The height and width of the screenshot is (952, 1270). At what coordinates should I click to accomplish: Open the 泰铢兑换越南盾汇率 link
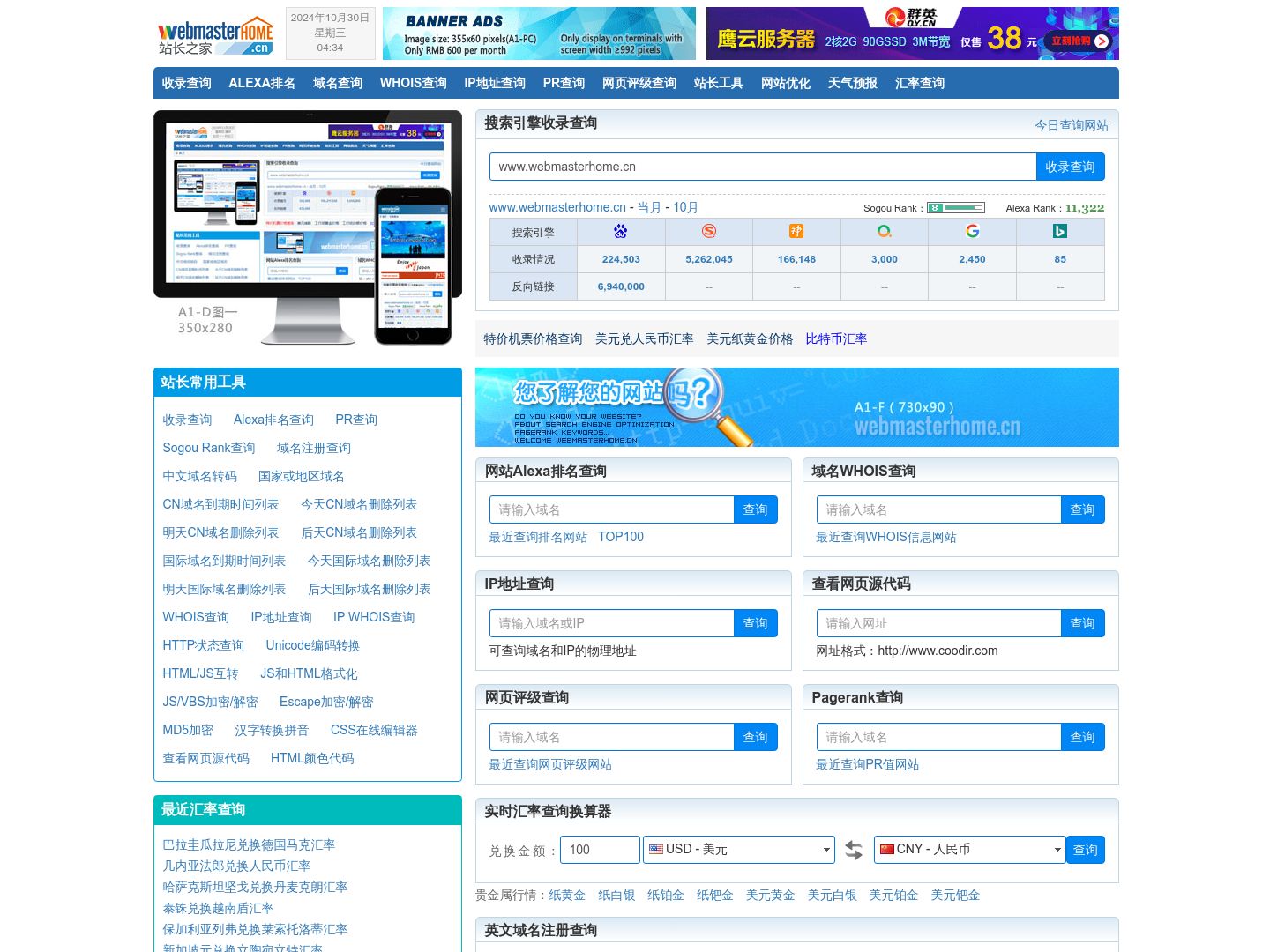click(x=218, y=908)
